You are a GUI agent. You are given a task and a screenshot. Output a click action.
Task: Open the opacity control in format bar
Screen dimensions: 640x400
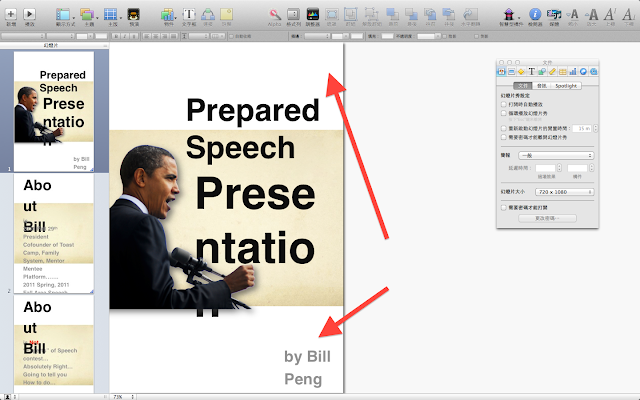tap(427, 36)
